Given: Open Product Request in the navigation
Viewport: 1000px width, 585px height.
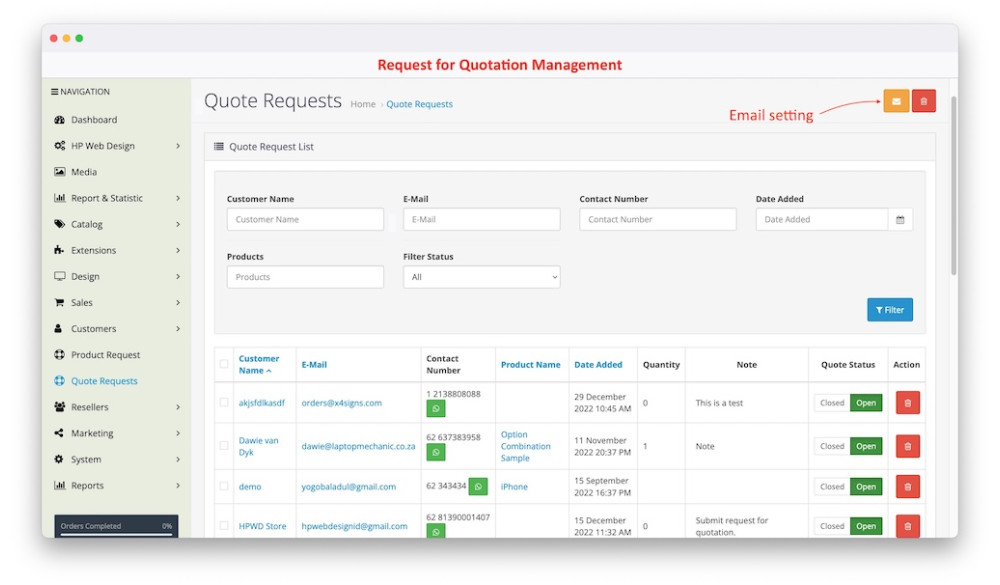Looking at the screenshot, I should (105, 355).
